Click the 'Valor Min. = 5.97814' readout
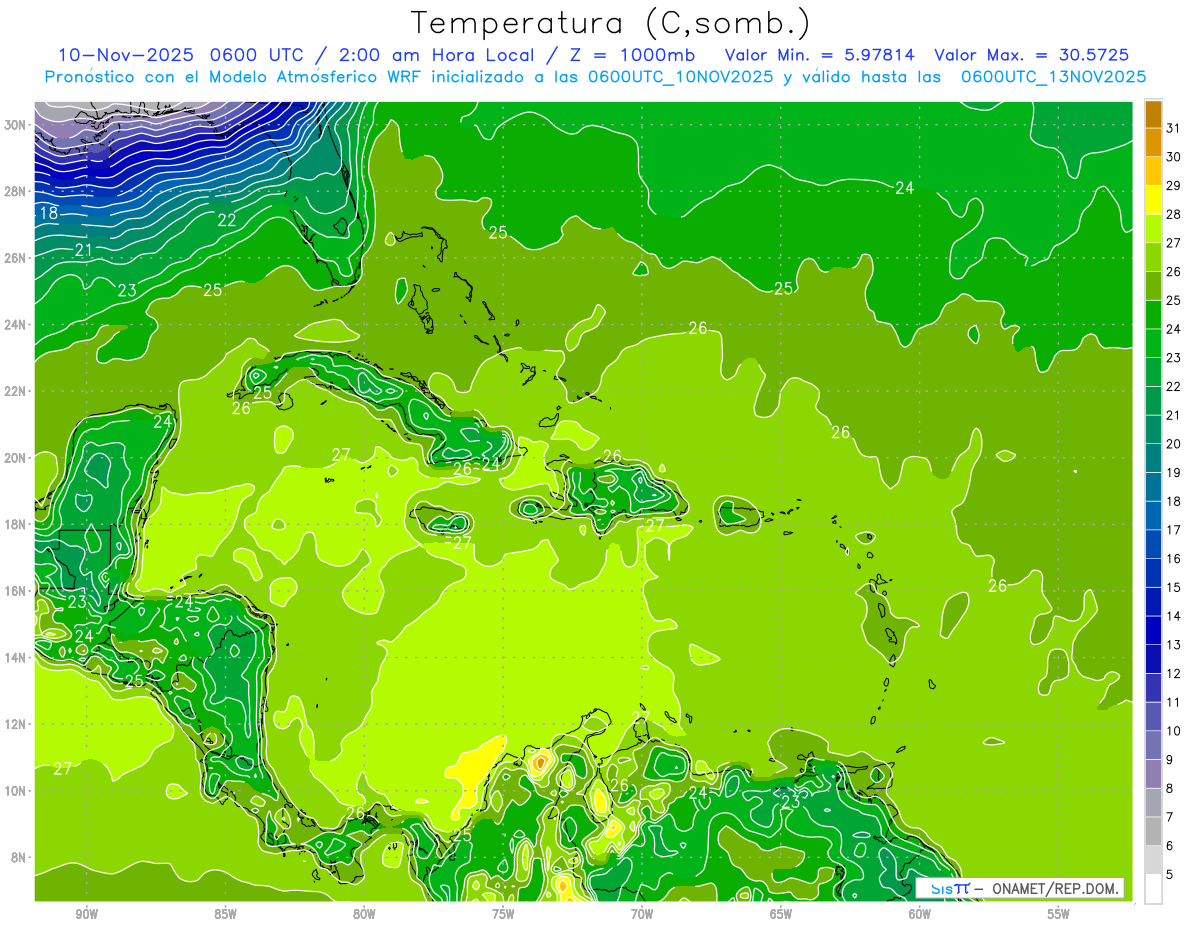 820,55
